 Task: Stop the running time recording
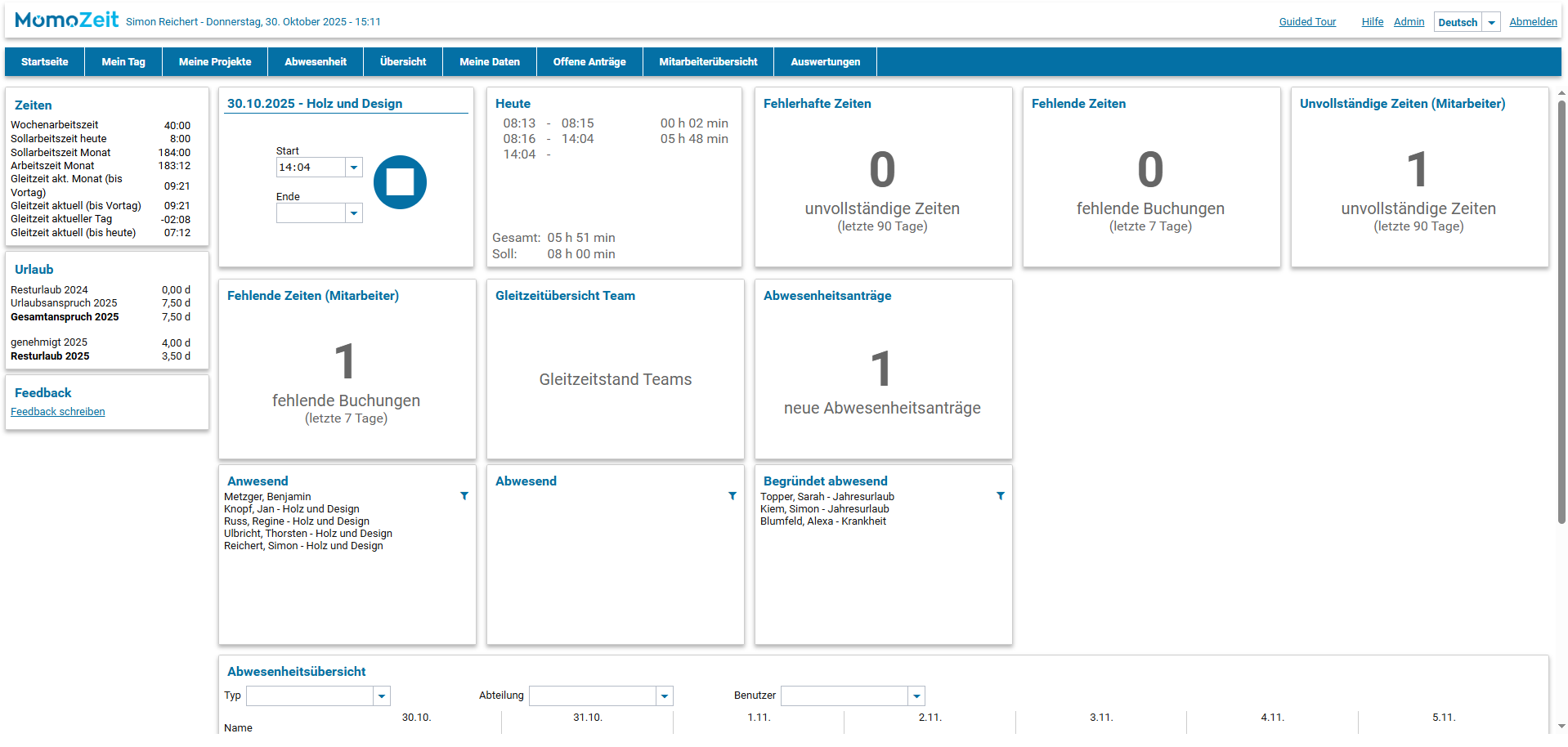(400, 182)
